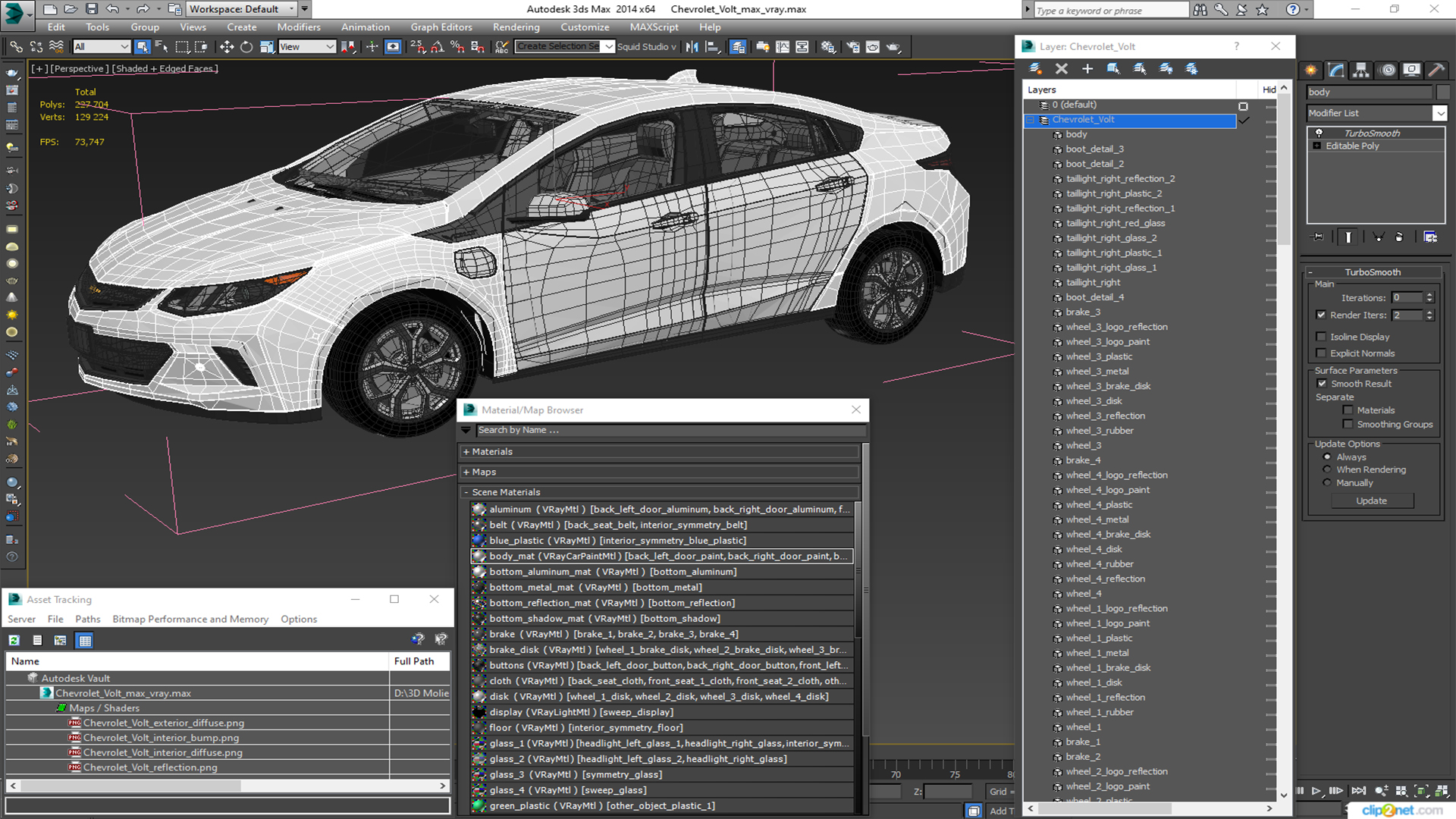Open the Display command panel tab
The width and height of the screenshot is (1456, 819).
tap(1411, 70)
